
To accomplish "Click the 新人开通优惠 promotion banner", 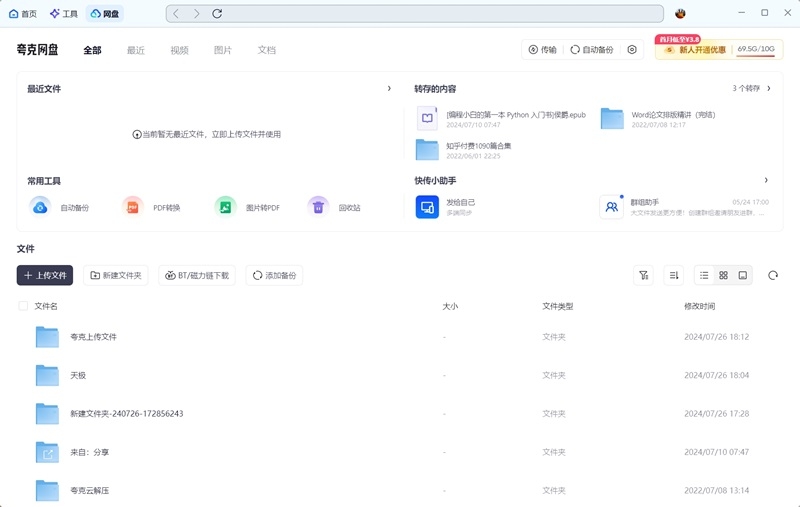I will click(x=695, y=49).
